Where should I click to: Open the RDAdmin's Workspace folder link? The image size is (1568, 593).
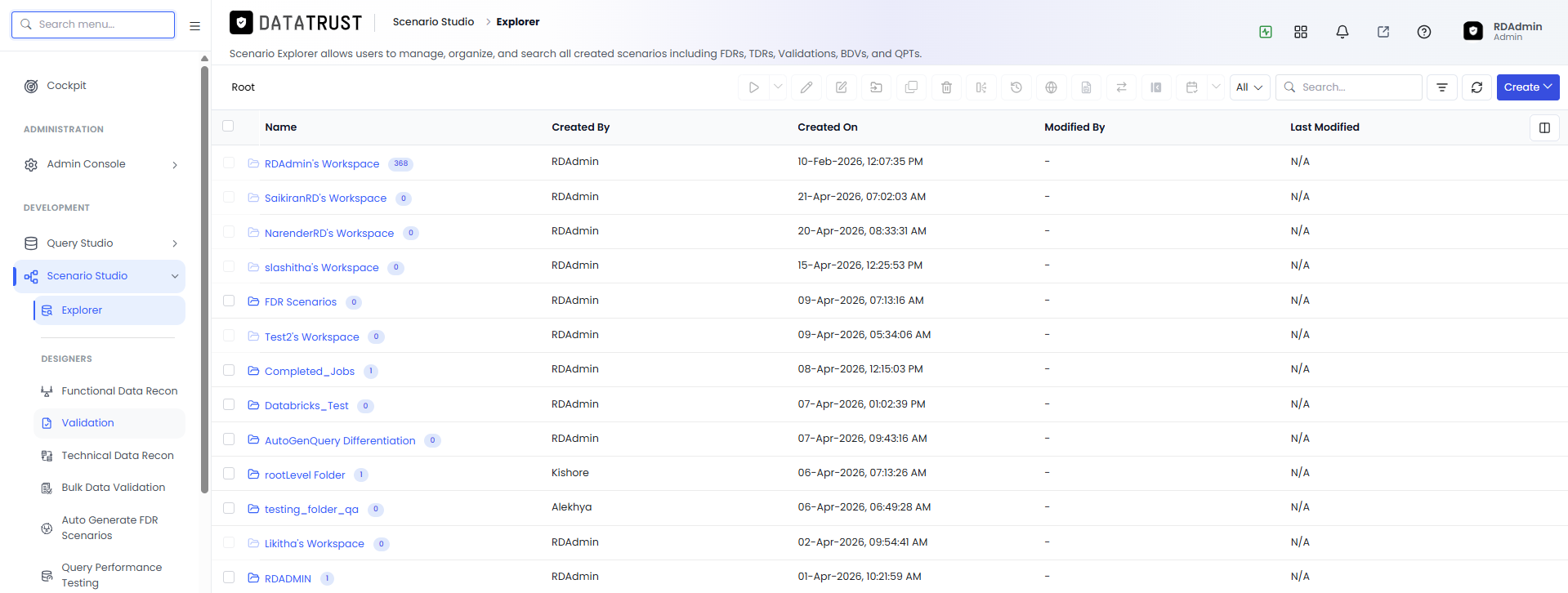pos(322,164)
